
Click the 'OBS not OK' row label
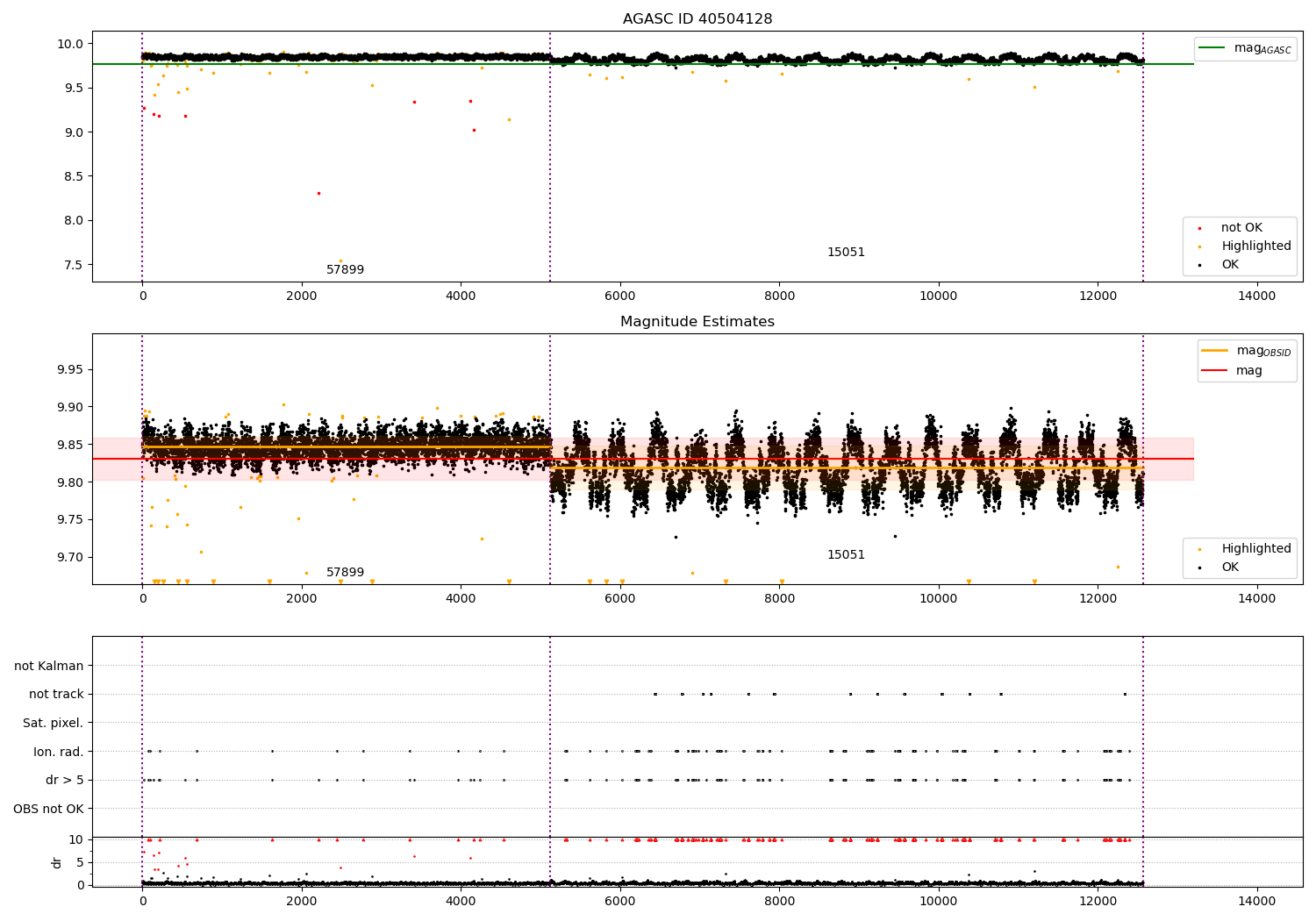tap(48, 809)
